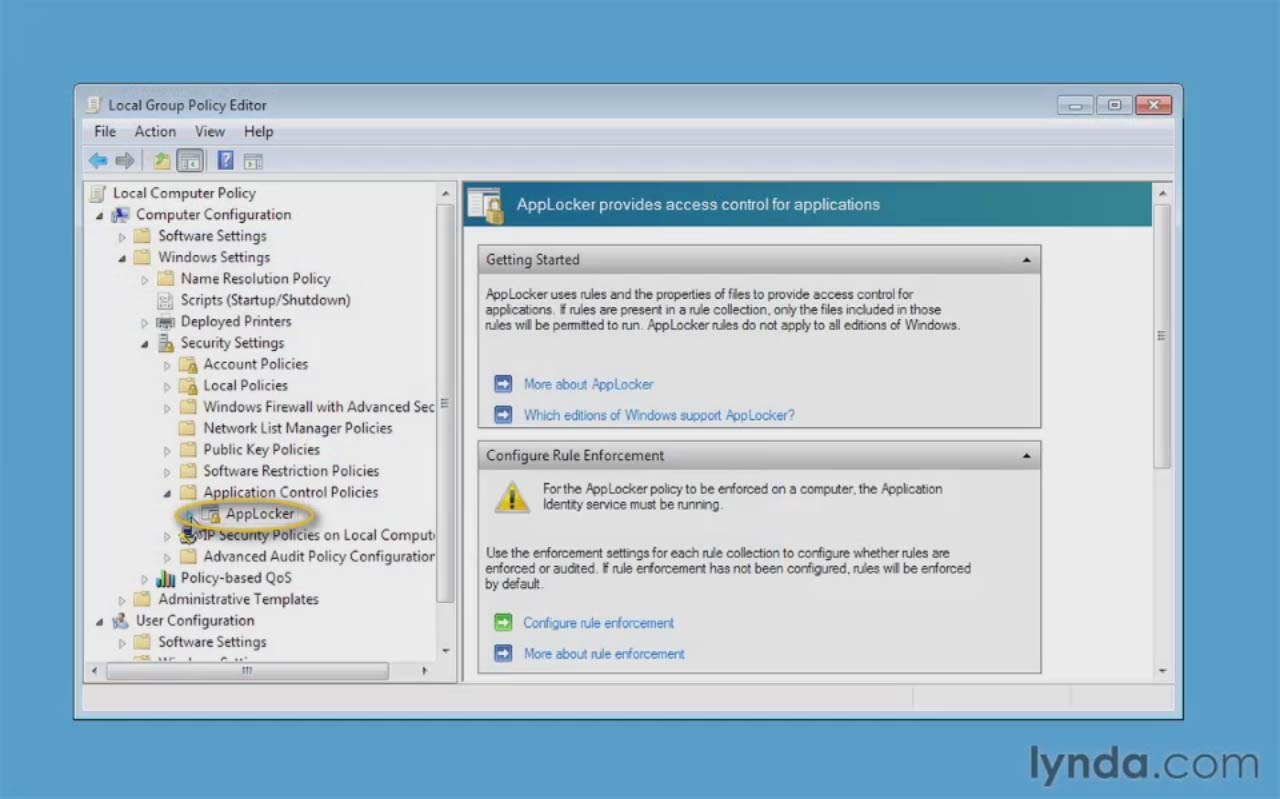The image size is (1280, 799).
Task: Click the arrow icon beside Which editions of Windows
Action: click(503, 415)
